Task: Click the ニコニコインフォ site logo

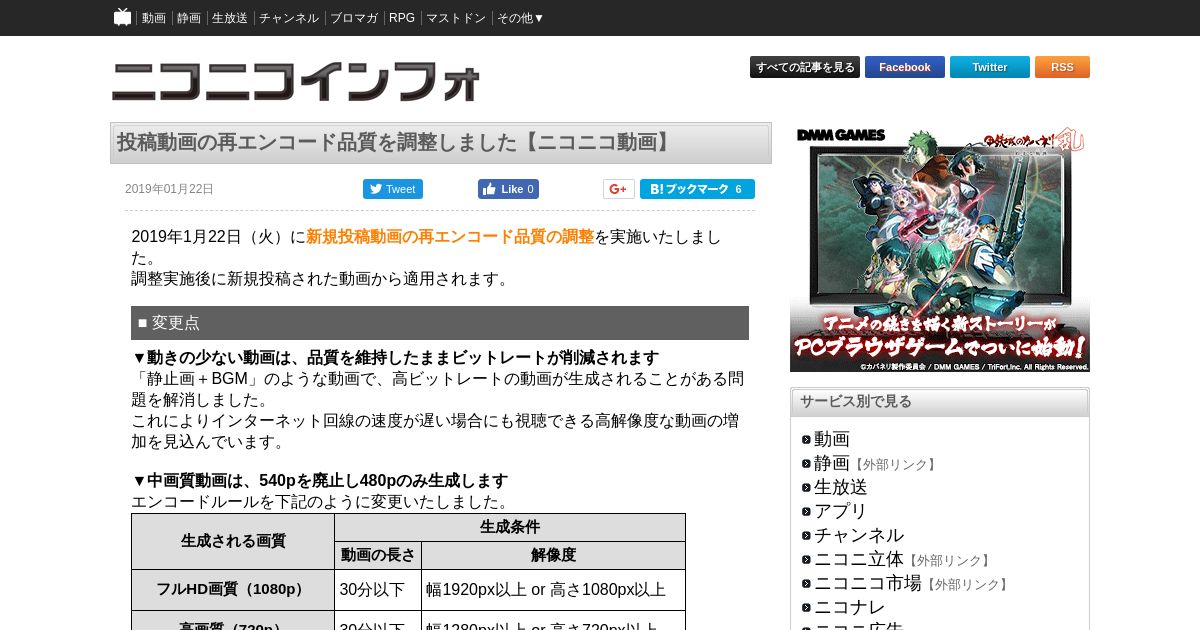Action: [296, 81]
